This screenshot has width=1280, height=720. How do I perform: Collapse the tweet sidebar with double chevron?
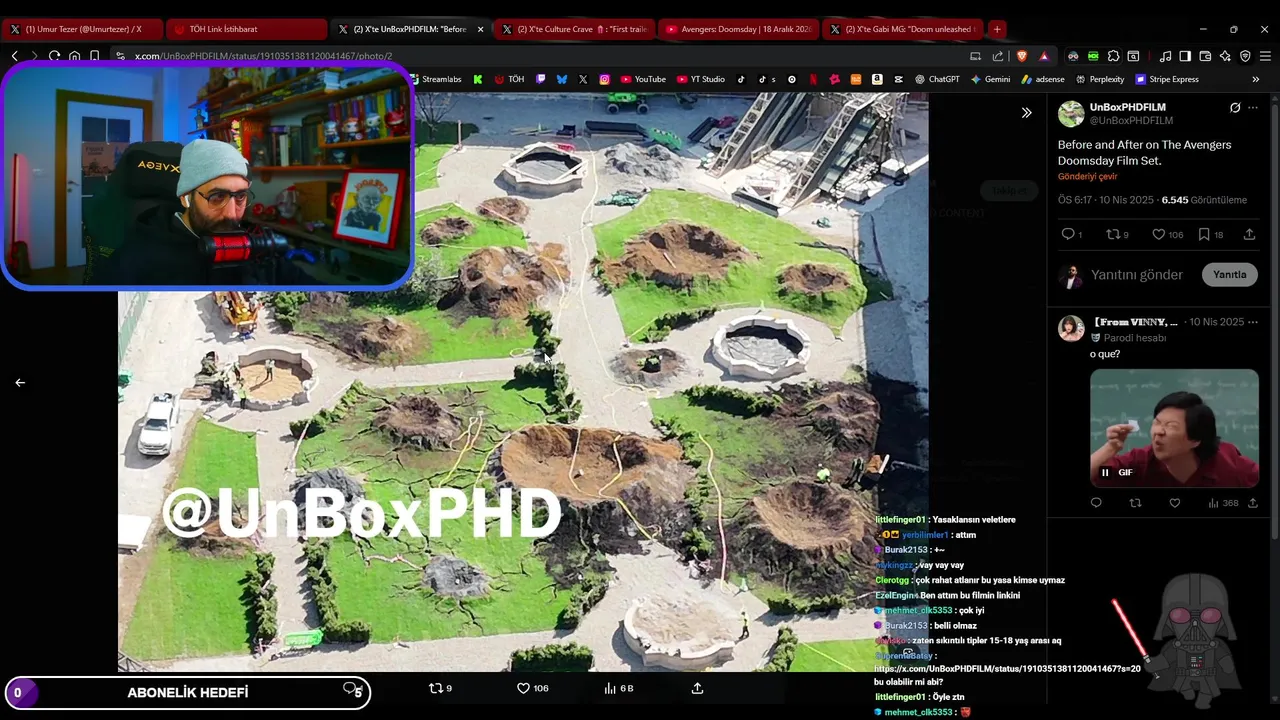1026,113
